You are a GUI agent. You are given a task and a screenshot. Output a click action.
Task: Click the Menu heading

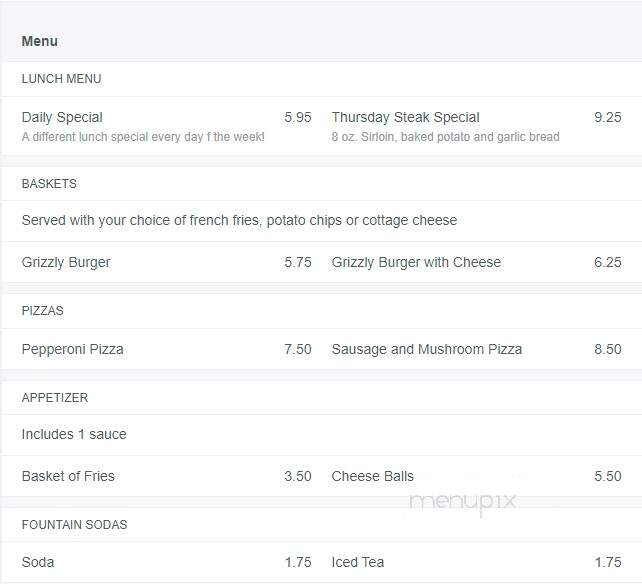[39, 41]
